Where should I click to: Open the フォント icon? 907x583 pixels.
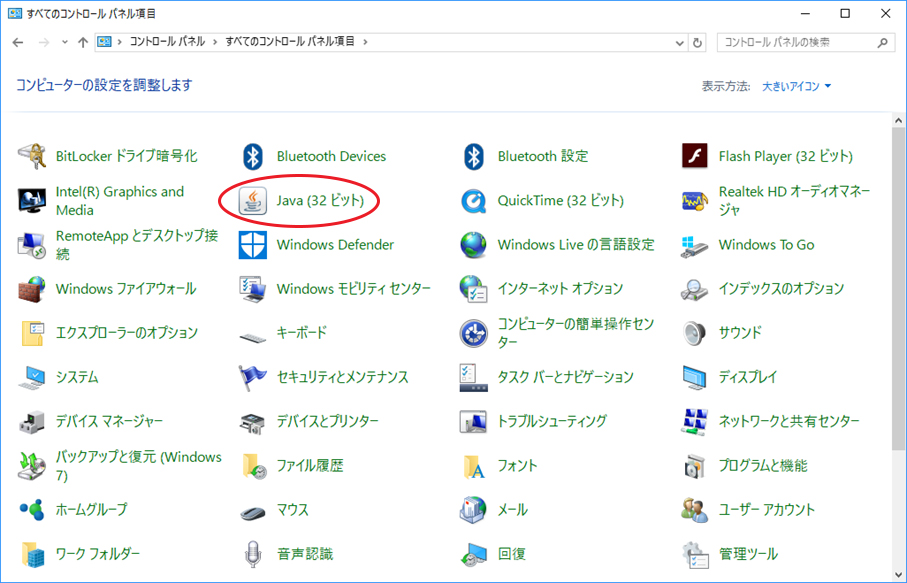point(474,466)
